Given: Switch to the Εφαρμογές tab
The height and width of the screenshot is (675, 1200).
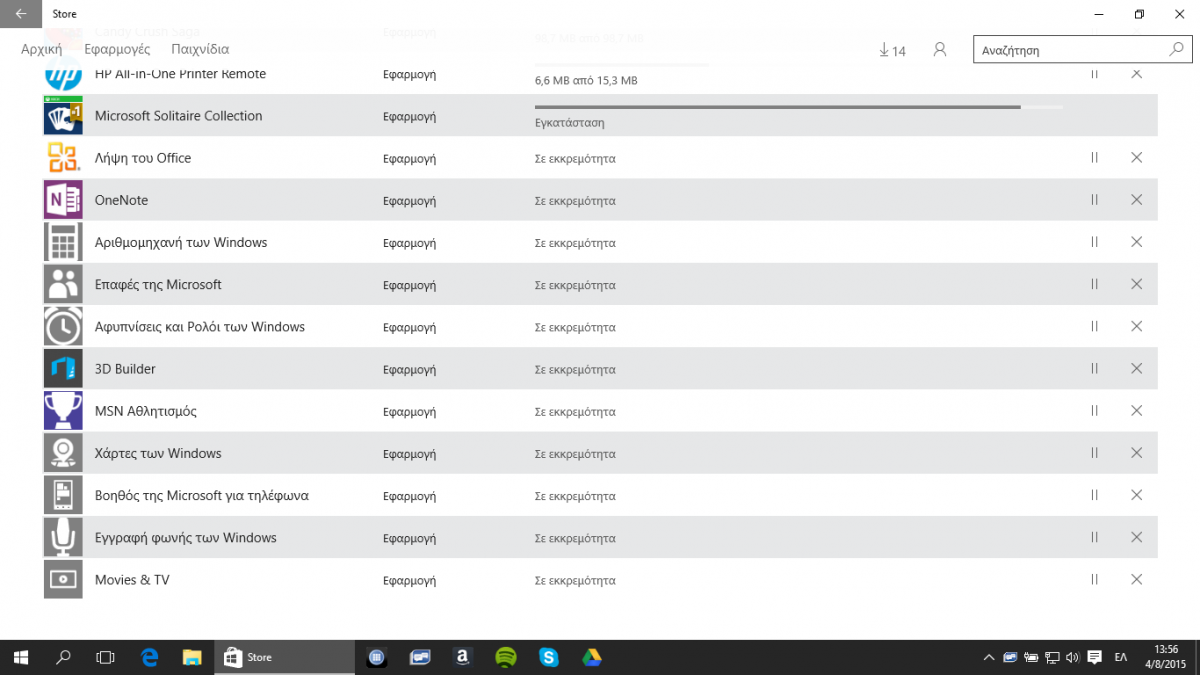Looking at the screenshot, I should [x=117, y=49].
